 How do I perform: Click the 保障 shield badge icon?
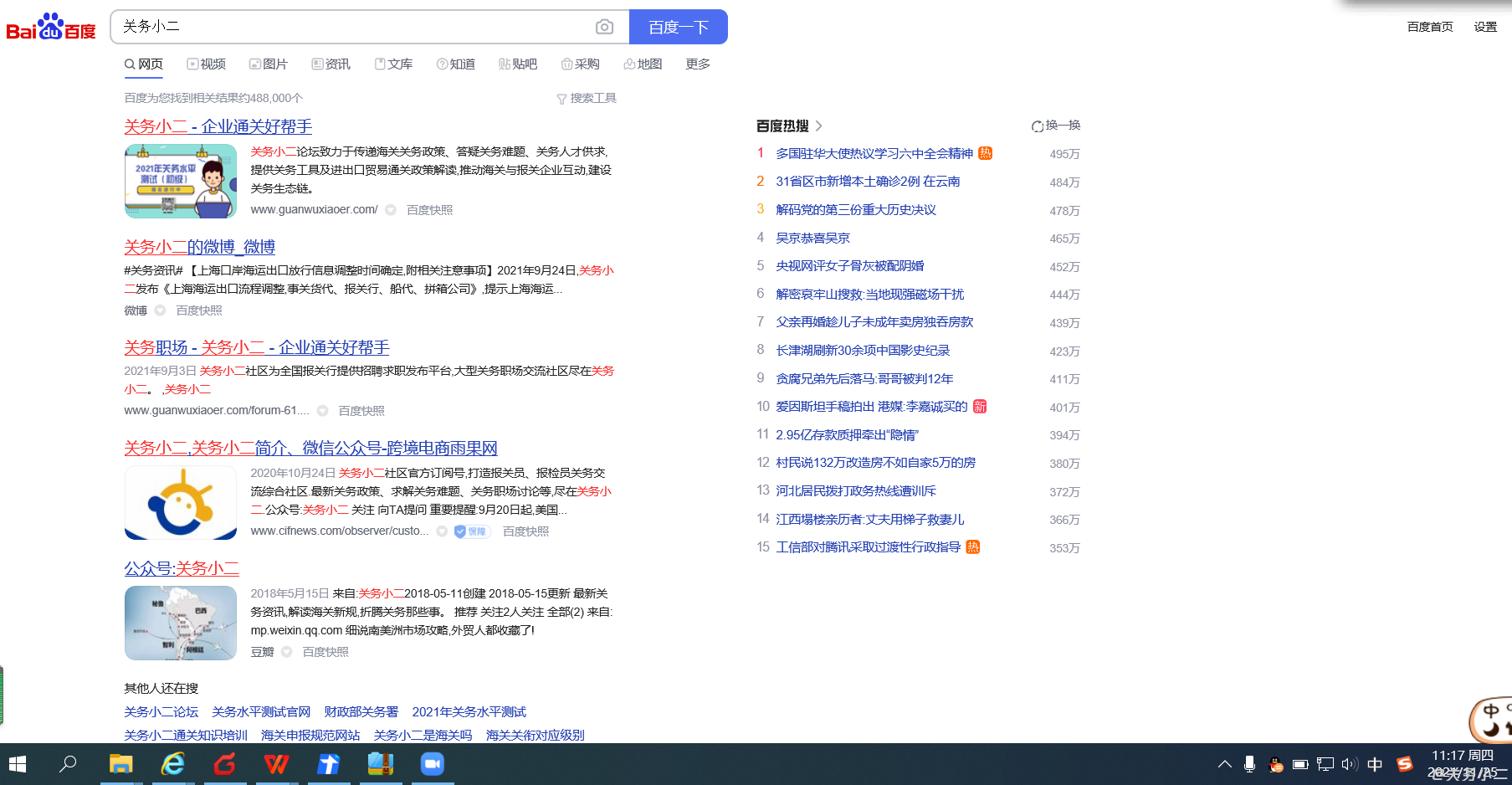pyautogui.click(x=472, y=531)
